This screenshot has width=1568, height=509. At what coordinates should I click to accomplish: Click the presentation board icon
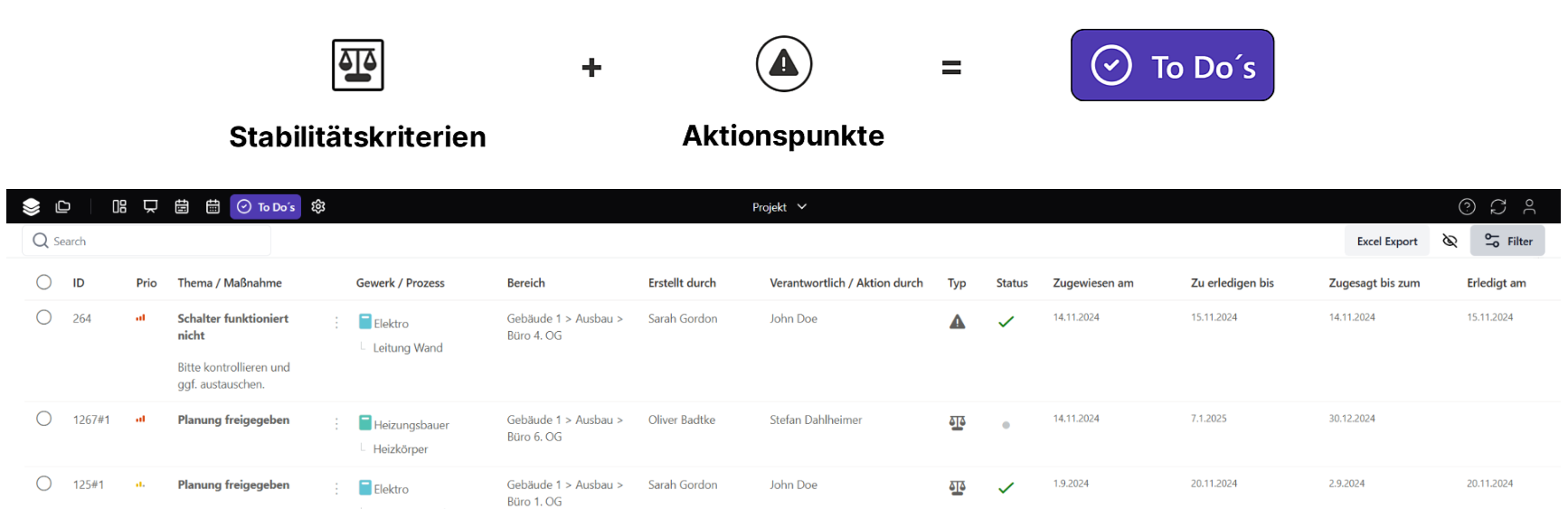point(150,207)
